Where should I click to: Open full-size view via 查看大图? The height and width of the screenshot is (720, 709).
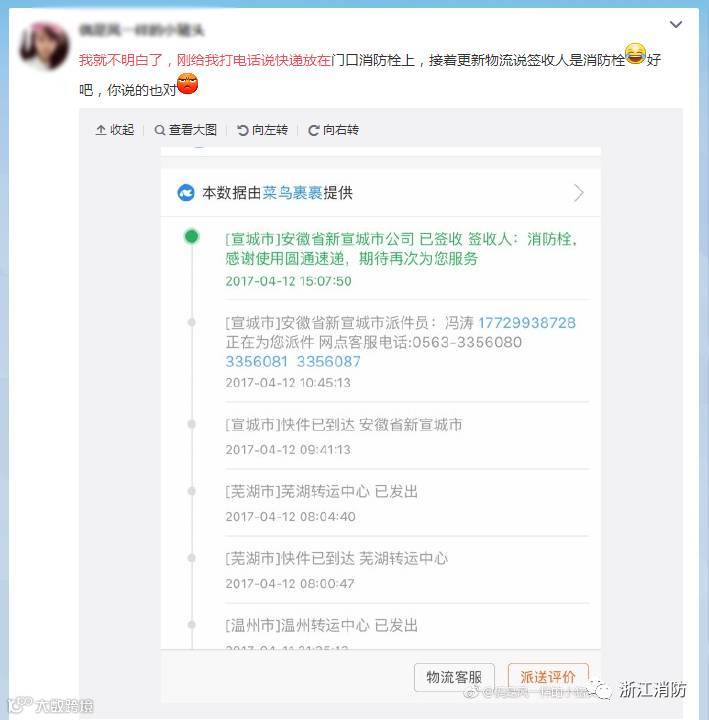(186, 130)
